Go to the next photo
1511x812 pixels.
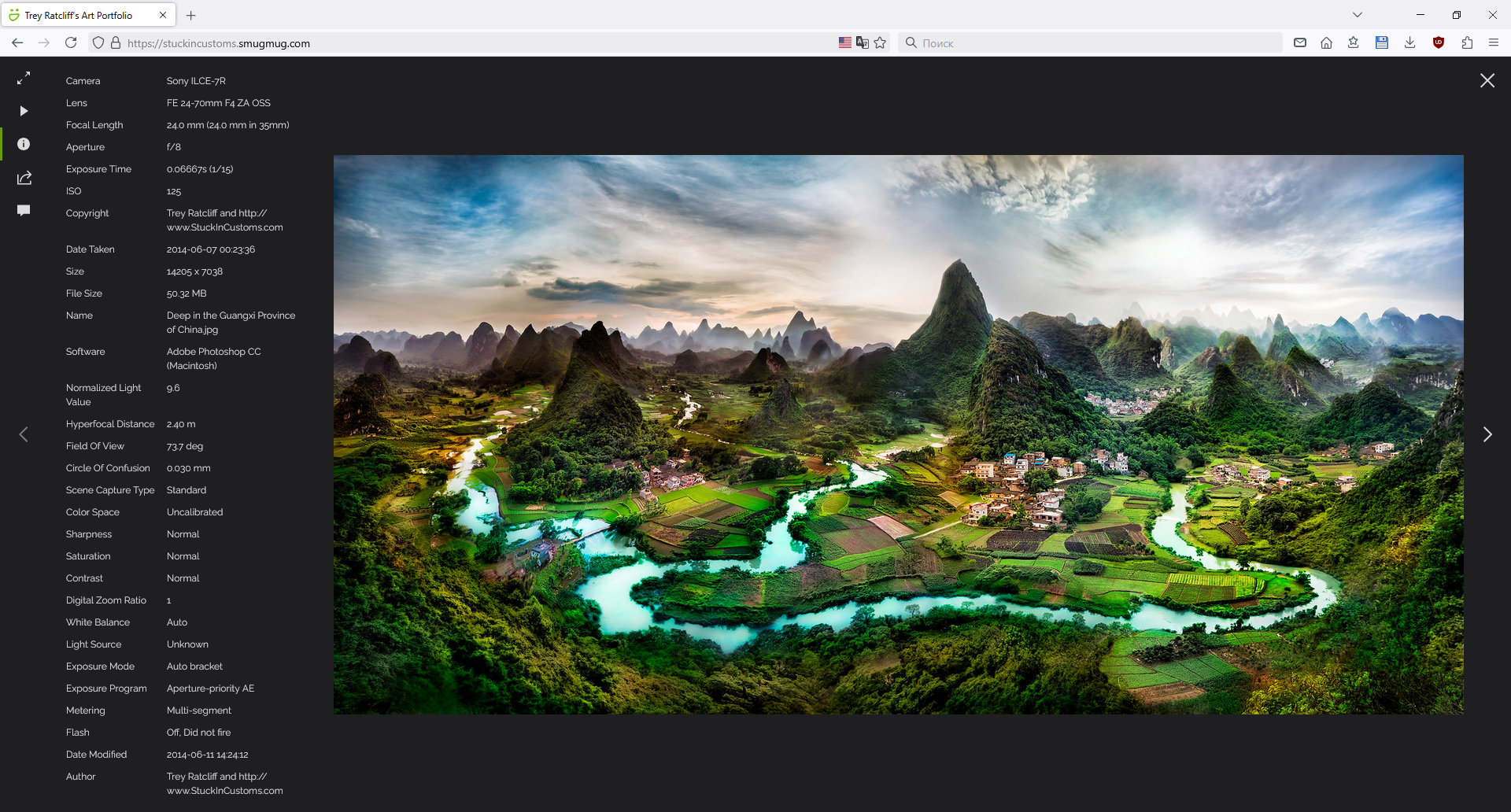pos(1487,434)
